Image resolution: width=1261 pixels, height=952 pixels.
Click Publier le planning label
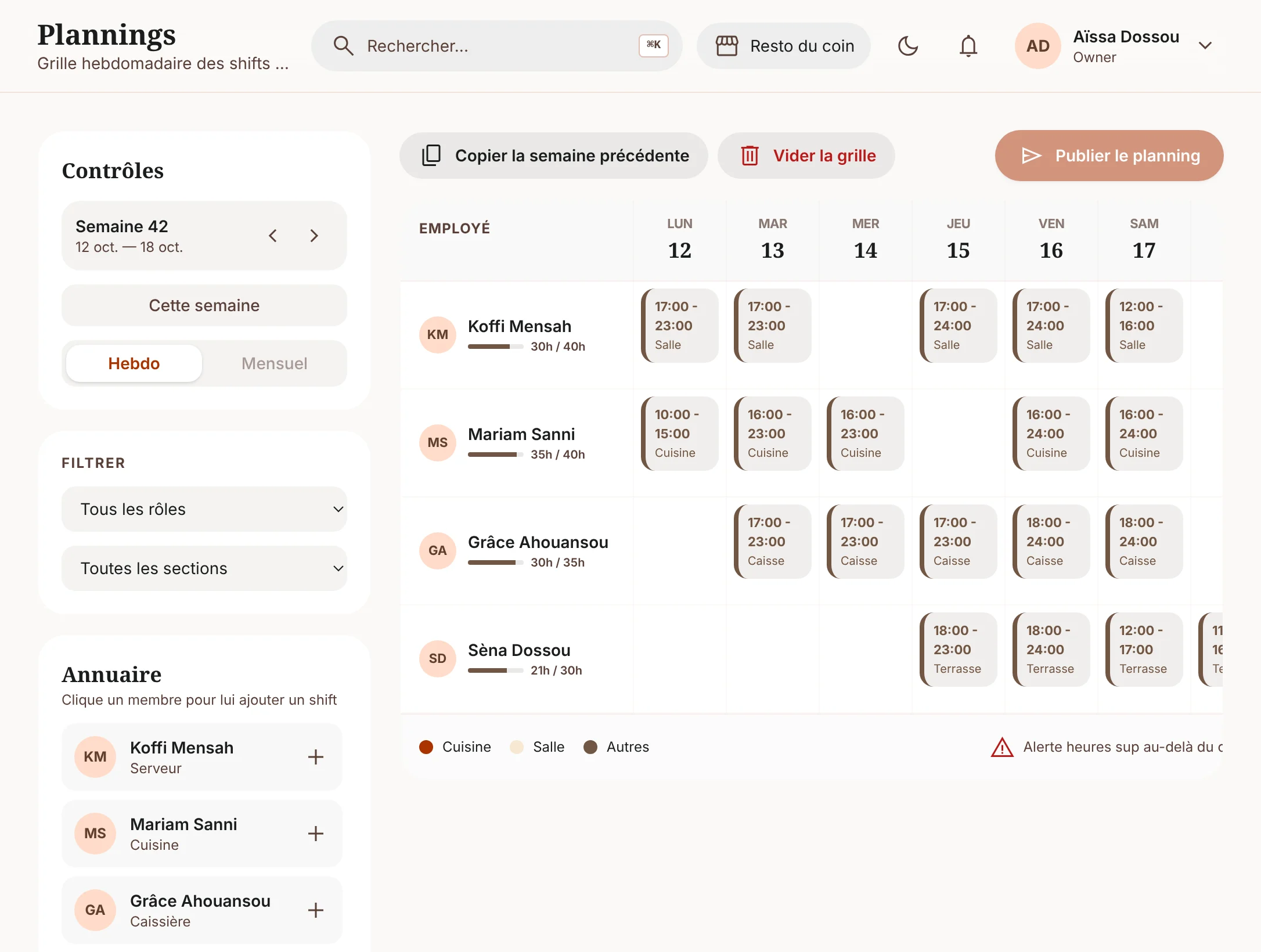click(1127, 156)
